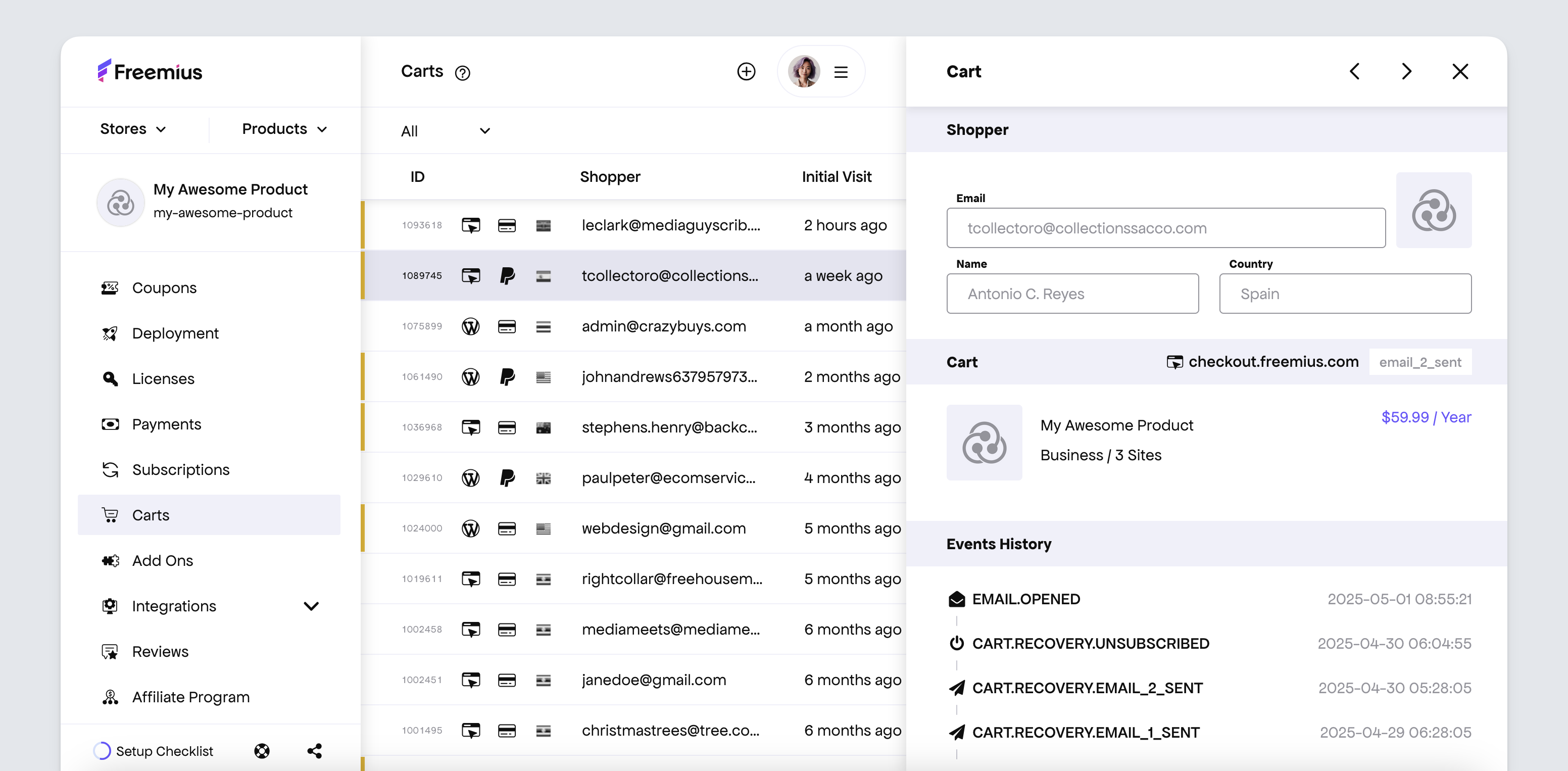This screenshot has height=771, width=1568.
Task: Click the Initial Visit column header
Action: click(837, 177)
